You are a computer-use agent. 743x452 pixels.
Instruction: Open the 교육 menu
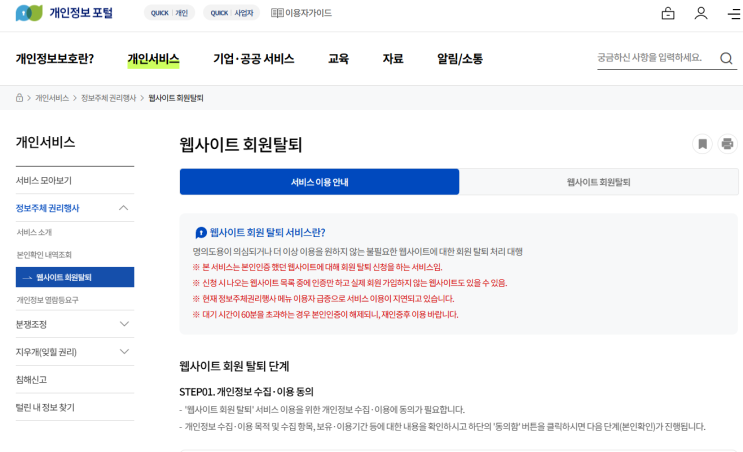(x=338, y=59)
